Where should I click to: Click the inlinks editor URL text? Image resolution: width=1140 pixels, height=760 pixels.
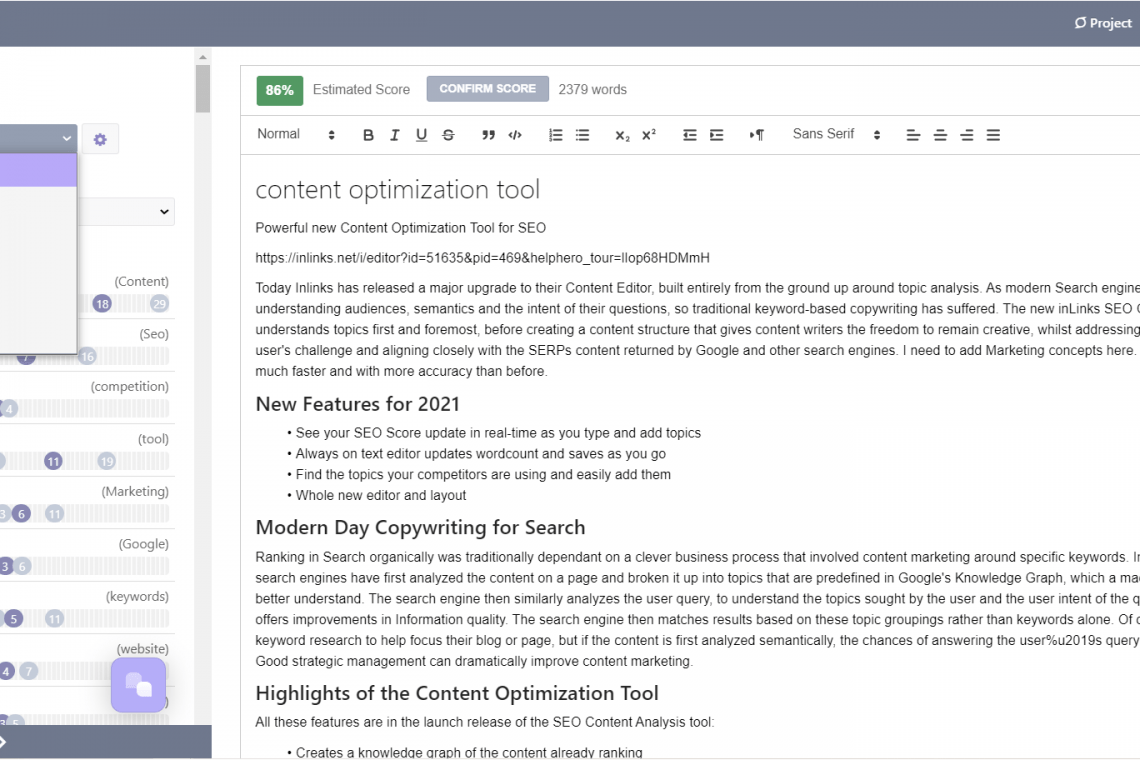tap(482, 258)
